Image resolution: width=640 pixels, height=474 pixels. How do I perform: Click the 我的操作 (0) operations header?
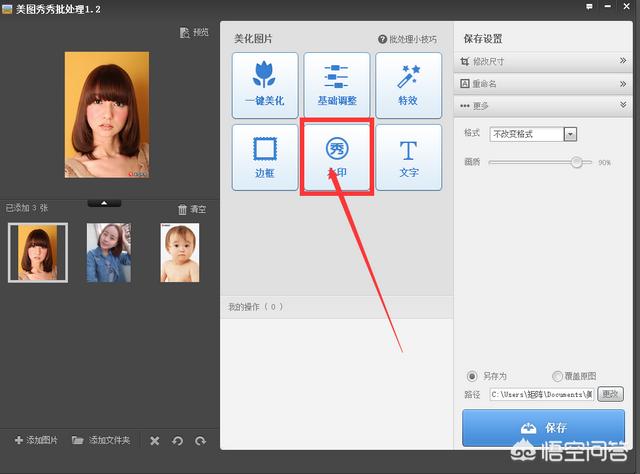pos(337,307)
